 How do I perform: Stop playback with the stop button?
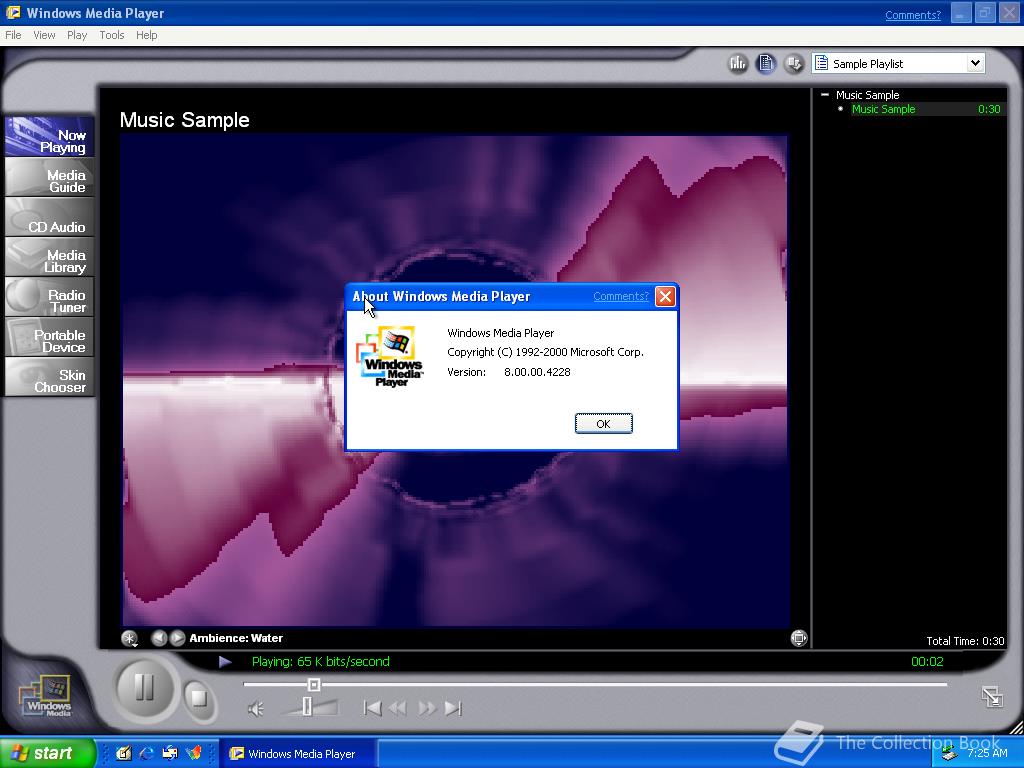tap(199, 699)
